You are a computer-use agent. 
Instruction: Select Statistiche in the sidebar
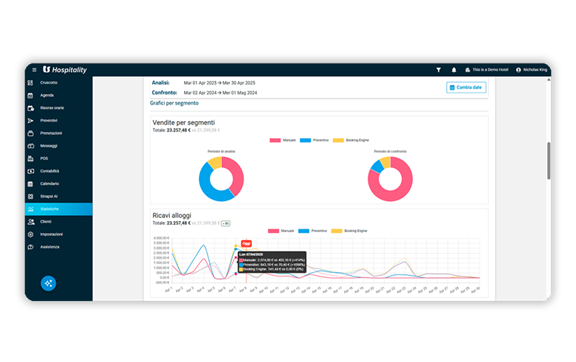58,209
